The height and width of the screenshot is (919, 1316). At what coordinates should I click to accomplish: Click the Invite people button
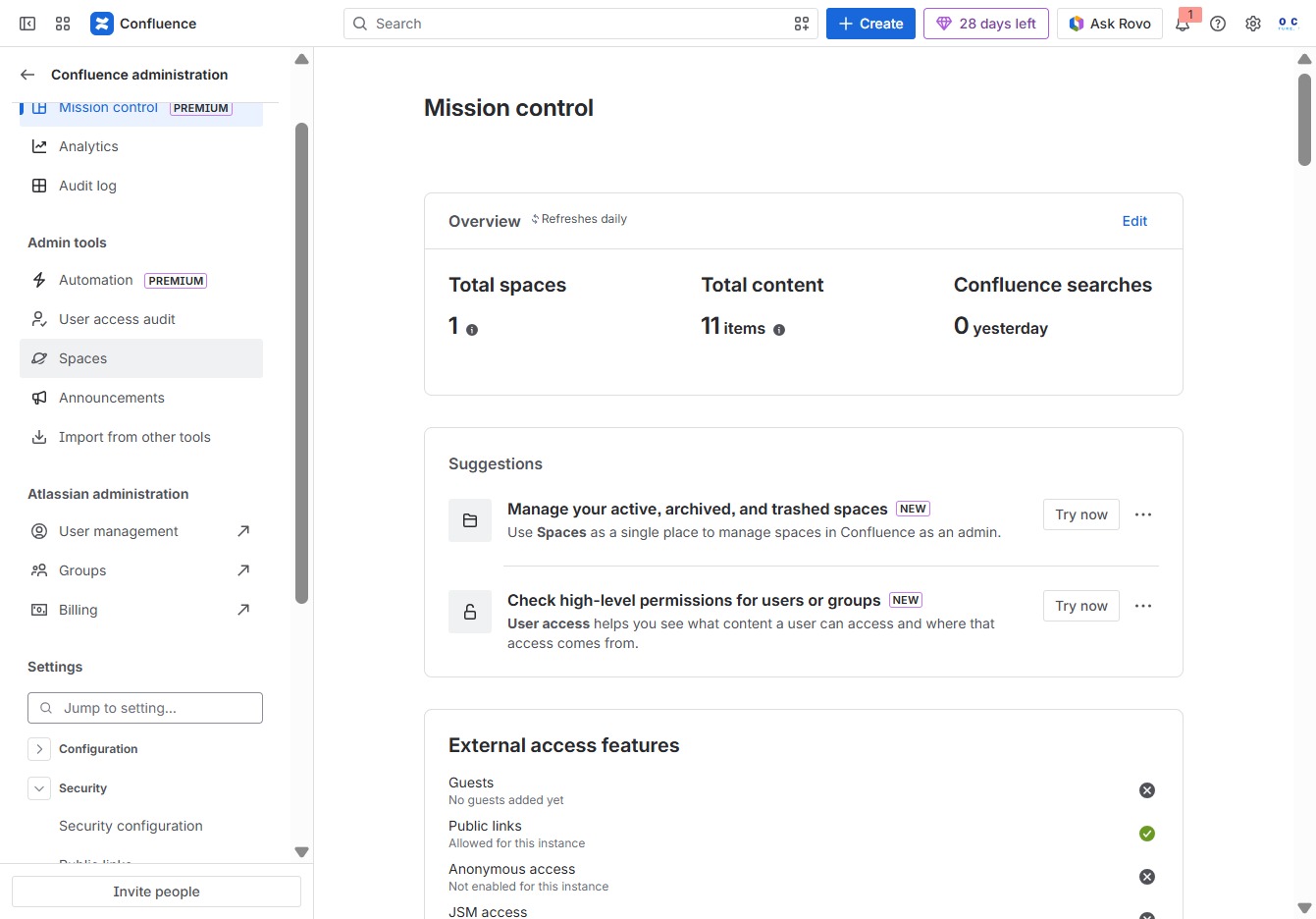(156, 892)
